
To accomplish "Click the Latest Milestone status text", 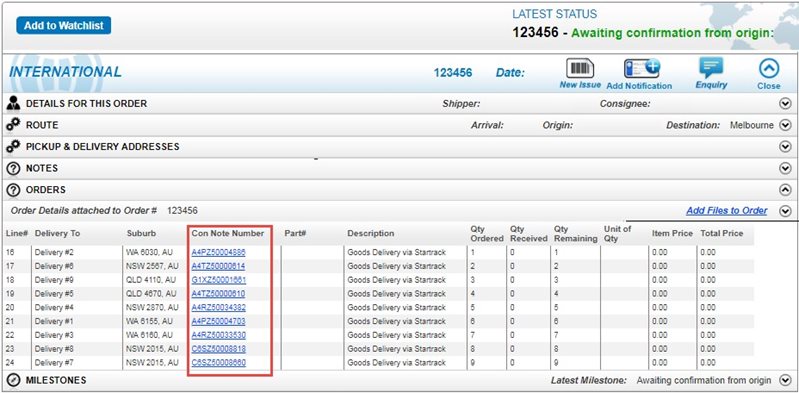I will (704, 380).
